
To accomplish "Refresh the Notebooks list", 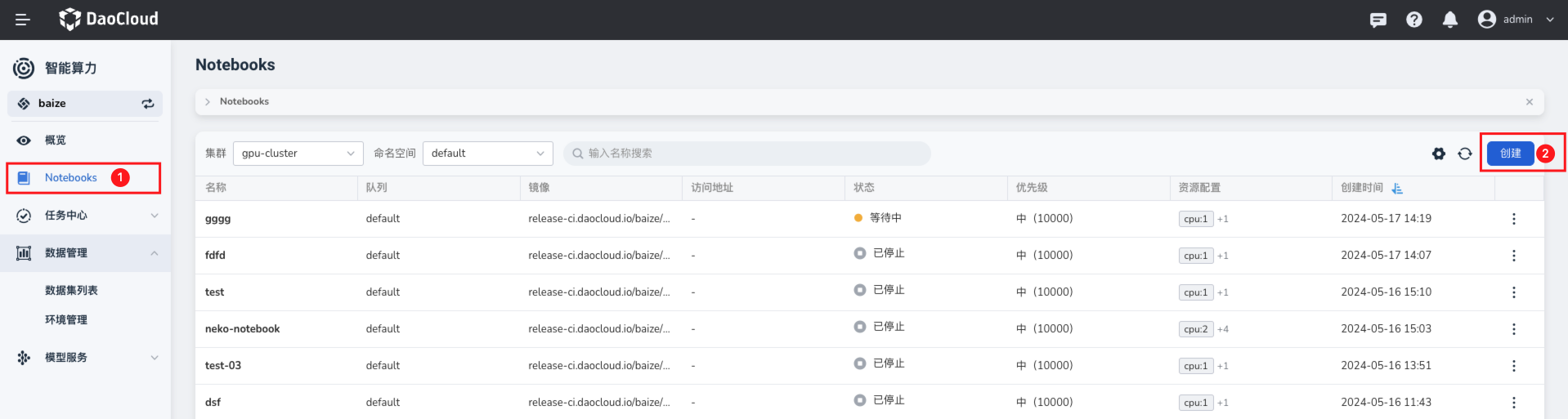I will [x=1465, y=154].
